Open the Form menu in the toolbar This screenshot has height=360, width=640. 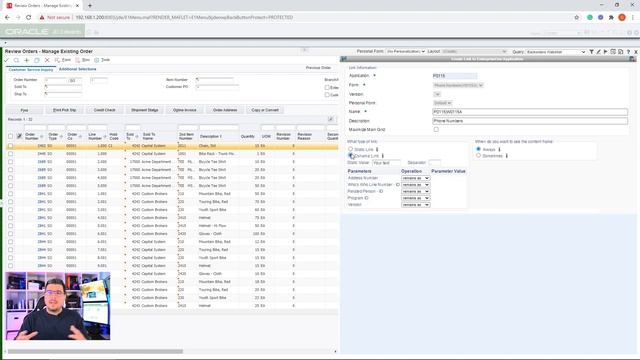(x=63, y=60)
